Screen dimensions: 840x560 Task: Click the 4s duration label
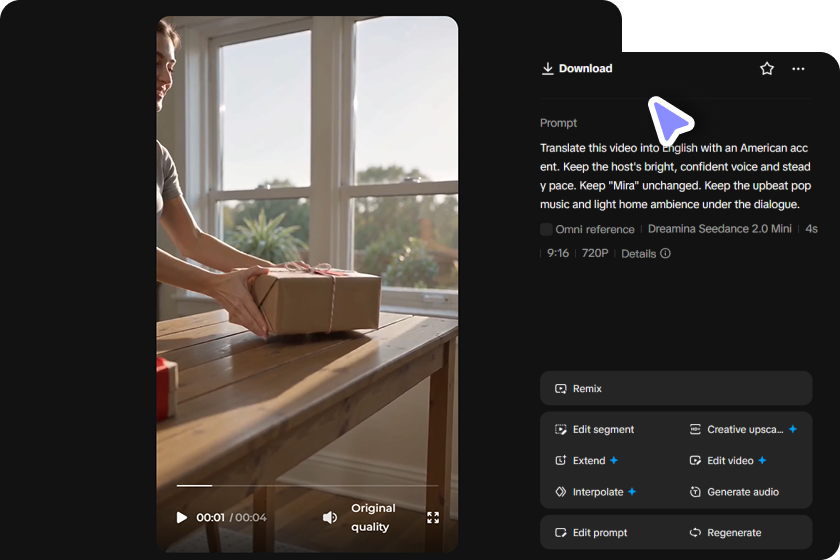[811, 229]
